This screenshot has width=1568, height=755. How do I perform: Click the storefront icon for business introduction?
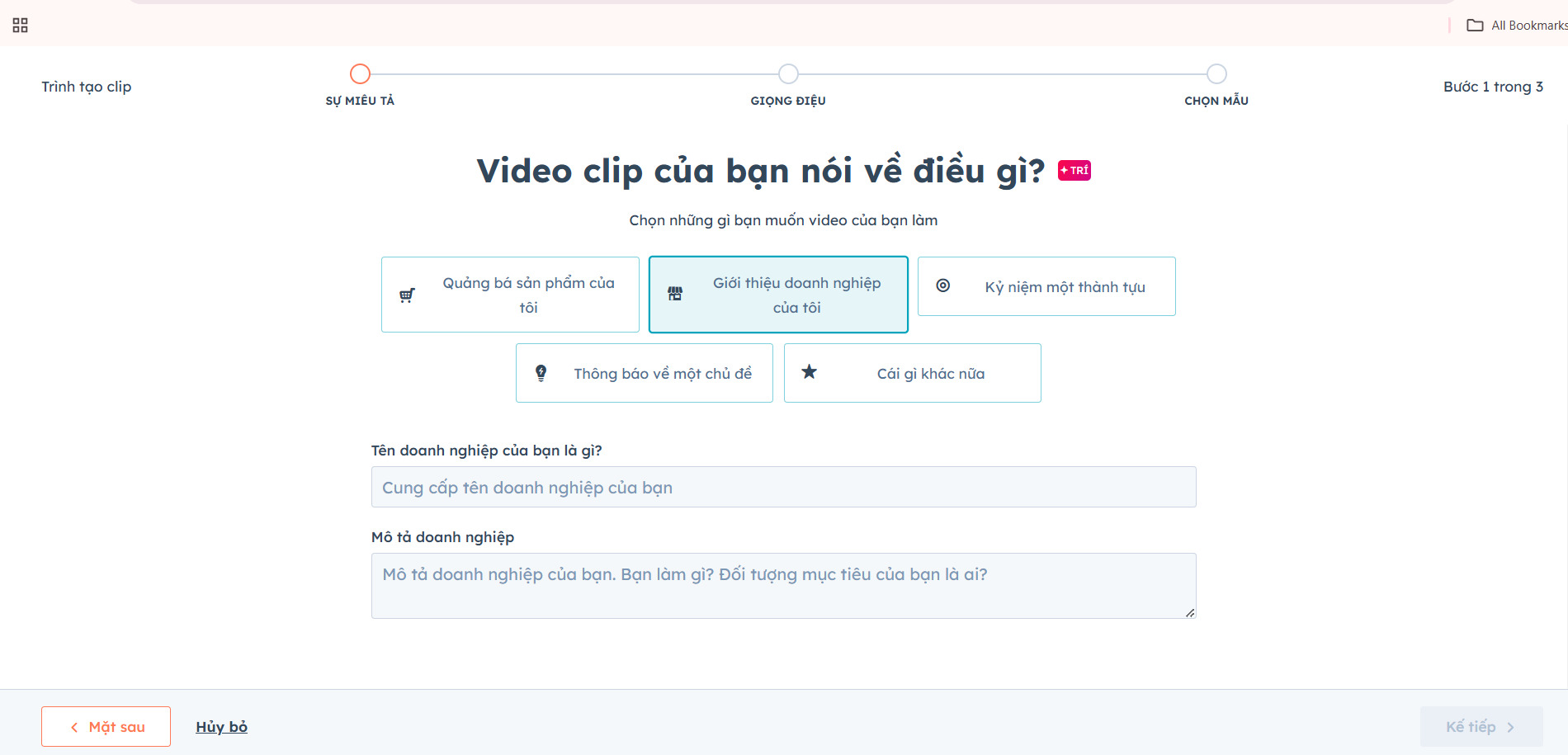[x=675, y=294]
